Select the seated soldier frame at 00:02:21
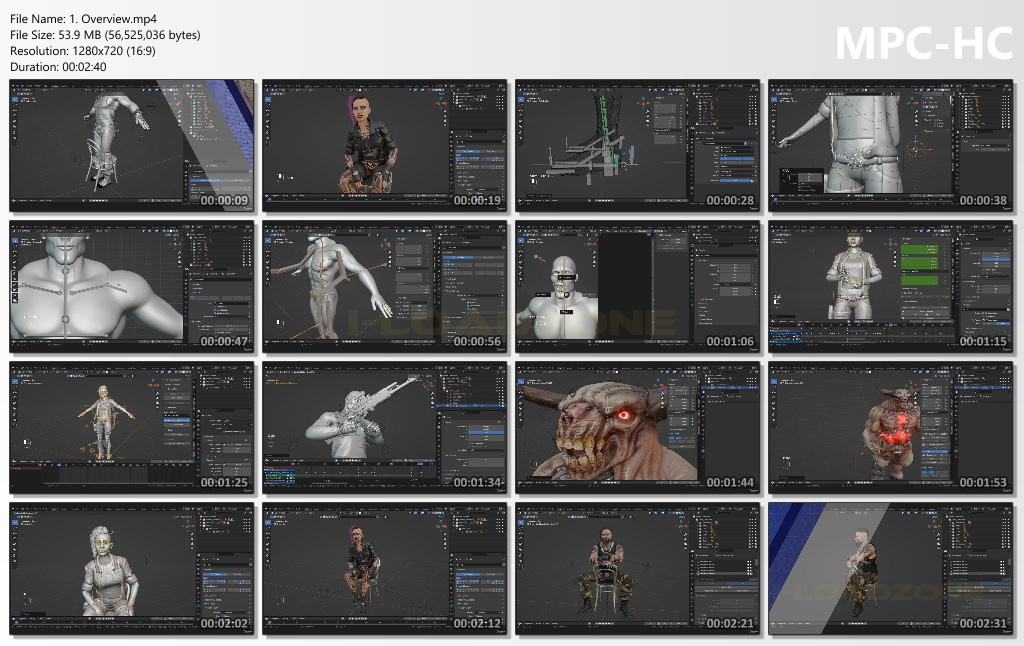The width and height of the screenshot is (1024, 646). (x=637, y=569)
